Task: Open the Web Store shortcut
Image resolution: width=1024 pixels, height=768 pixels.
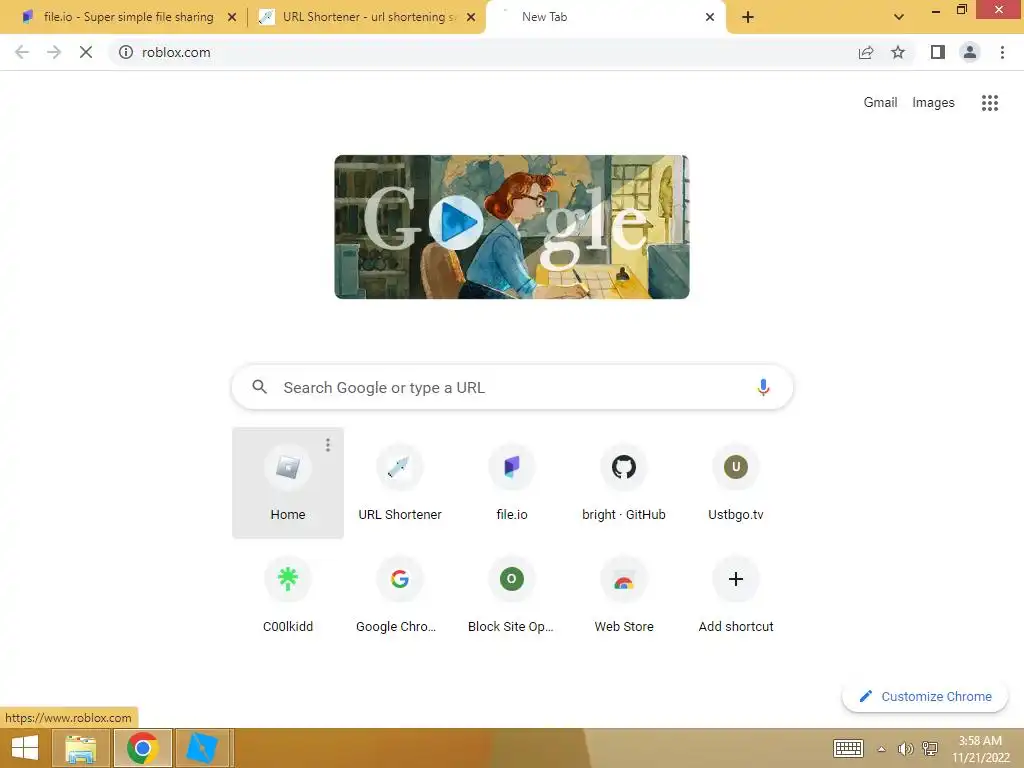Action: tap(624, 595)
